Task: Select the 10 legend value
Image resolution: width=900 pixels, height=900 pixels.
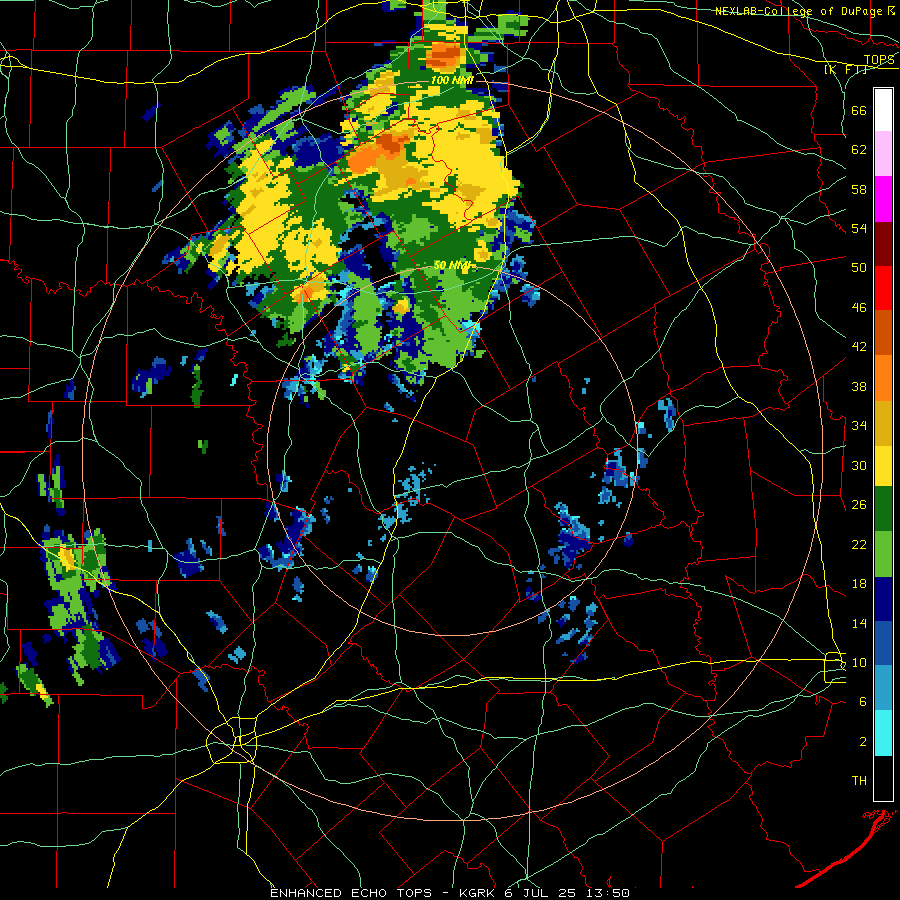Action: (859, 662)
